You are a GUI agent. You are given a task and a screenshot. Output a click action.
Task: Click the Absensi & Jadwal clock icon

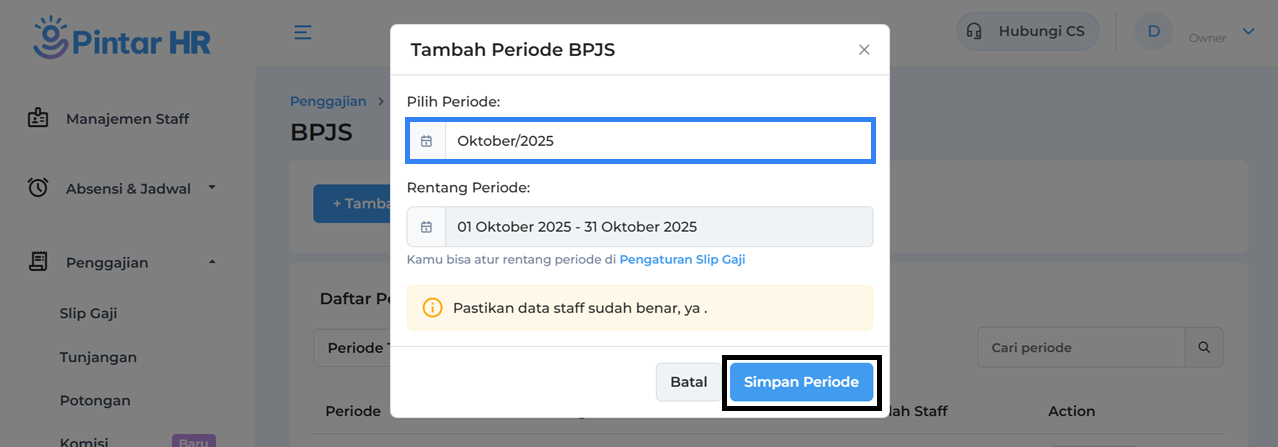38,188
